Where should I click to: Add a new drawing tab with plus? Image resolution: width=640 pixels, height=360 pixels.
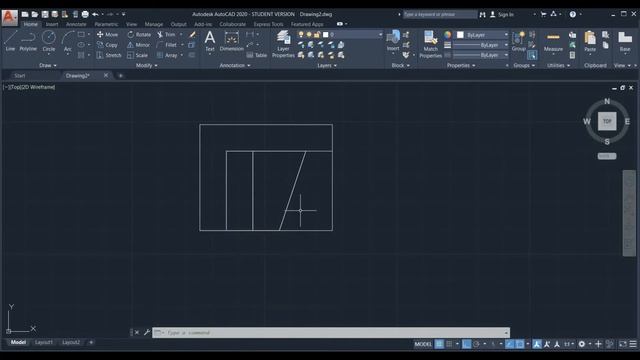[x=120, y=76]
